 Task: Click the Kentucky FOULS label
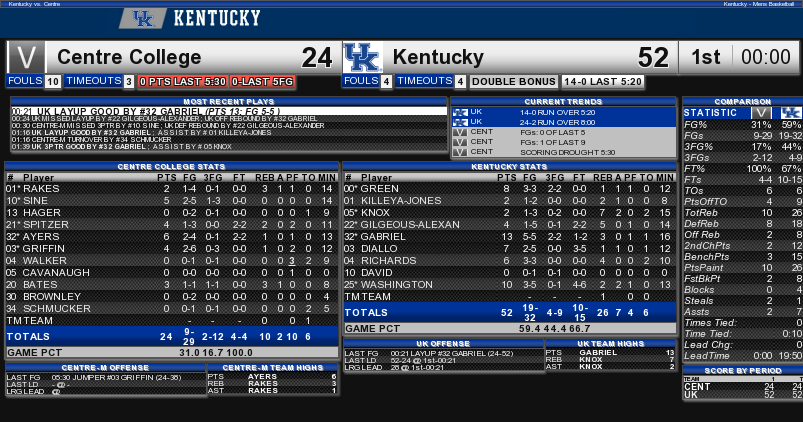(361, 81)
